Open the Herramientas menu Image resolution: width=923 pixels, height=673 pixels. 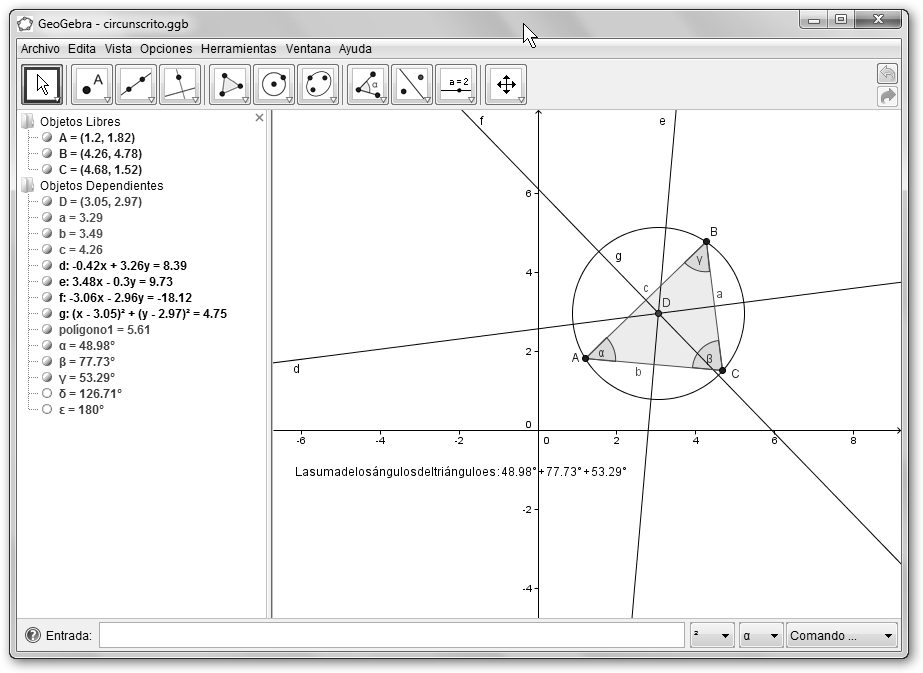pyautogui.click(x=238, y=48)
